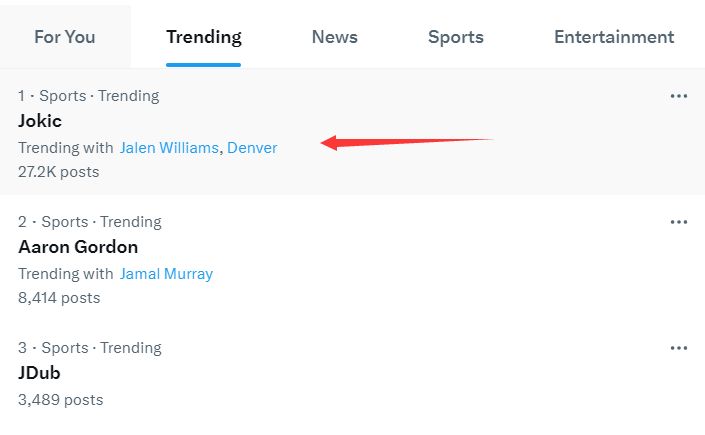Screen dimensions: 705x435
Task: Open the Denver trending link
Action: (x=252, y=148)
